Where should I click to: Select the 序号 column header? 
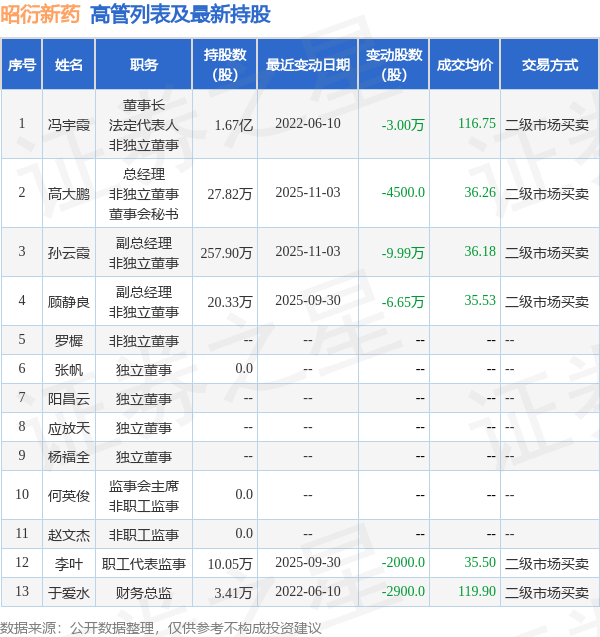pos(22,65)
